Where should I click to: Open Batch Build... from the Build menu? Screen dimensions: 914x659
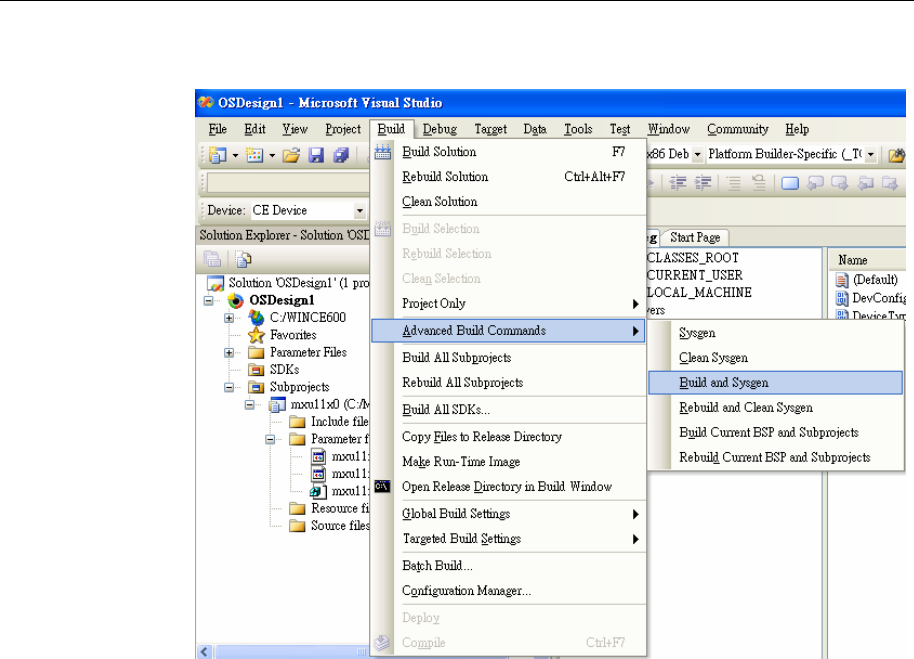[x=508, y=566]
